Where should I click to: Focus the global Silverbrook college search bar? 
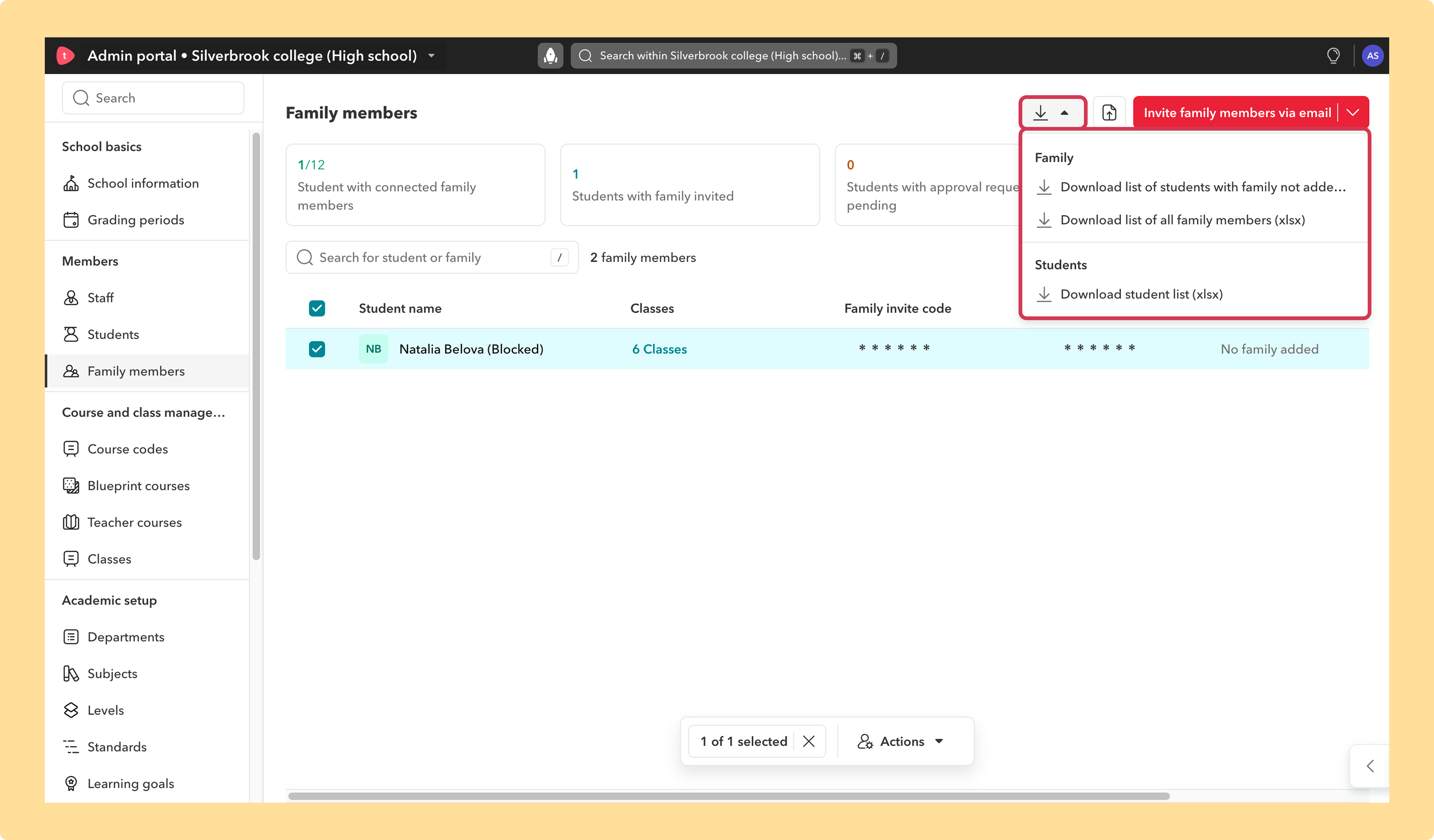(734, 56)
